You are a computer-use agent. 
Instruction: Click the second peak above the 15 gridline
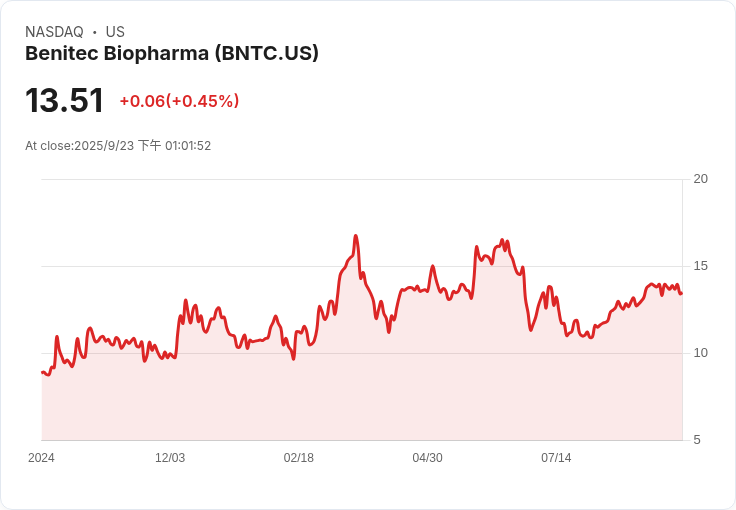coord(502,240)
